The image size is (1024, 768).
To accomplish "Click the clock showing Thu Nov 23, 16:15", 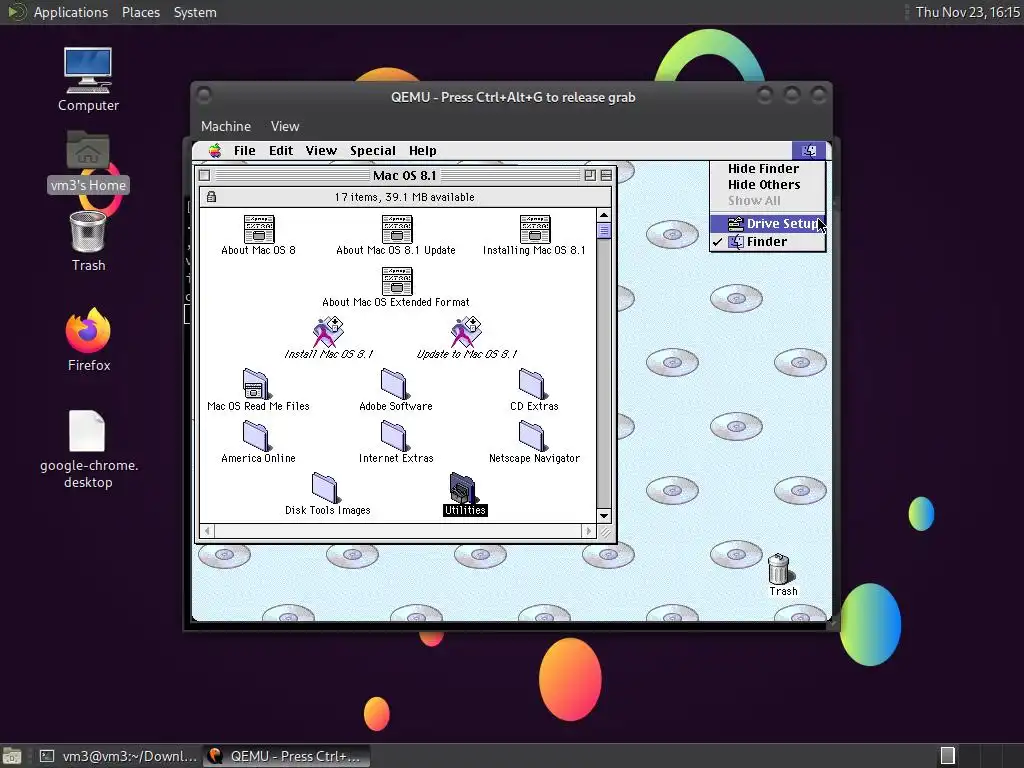I will [967, 12].
